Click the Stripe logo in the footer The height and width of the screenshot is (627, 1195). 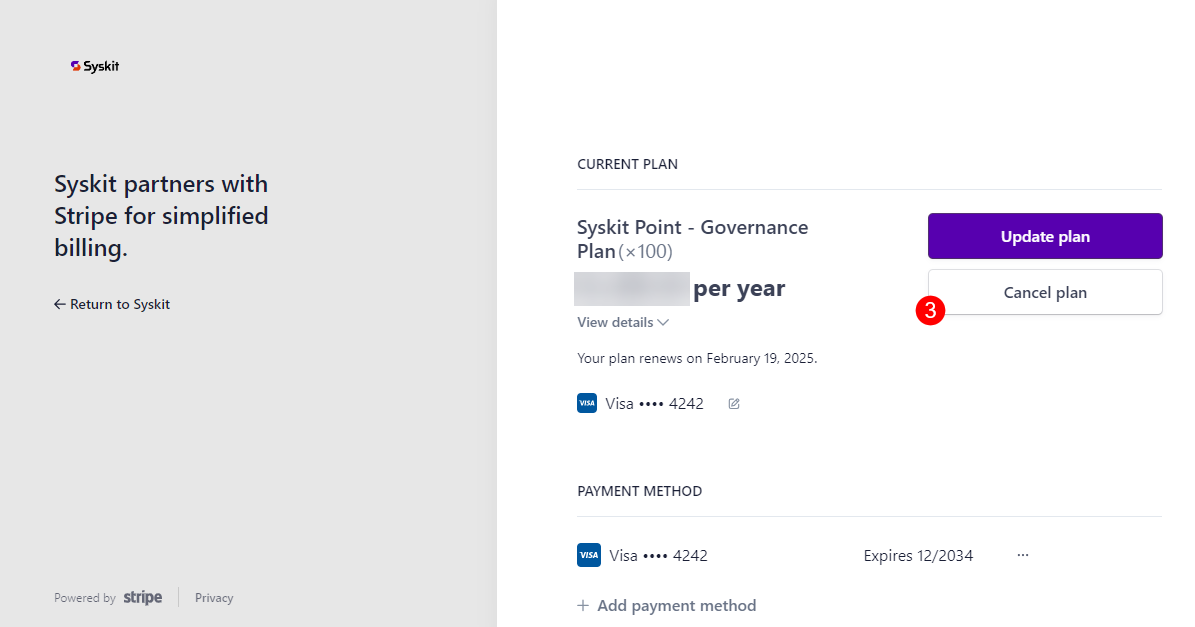coord(142,597)
